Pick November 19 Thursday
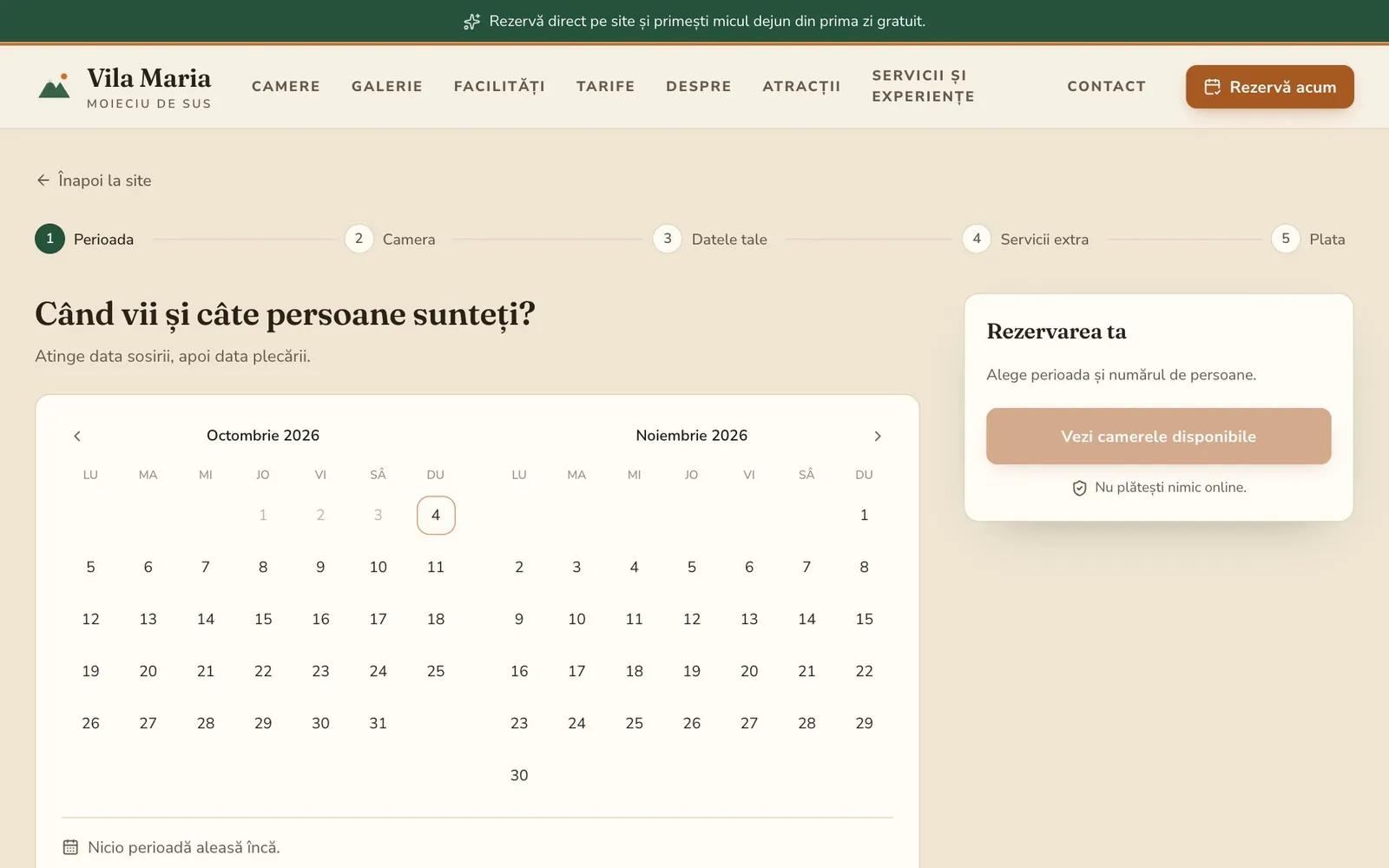1389x868 pixels. (x=692, y=671)
